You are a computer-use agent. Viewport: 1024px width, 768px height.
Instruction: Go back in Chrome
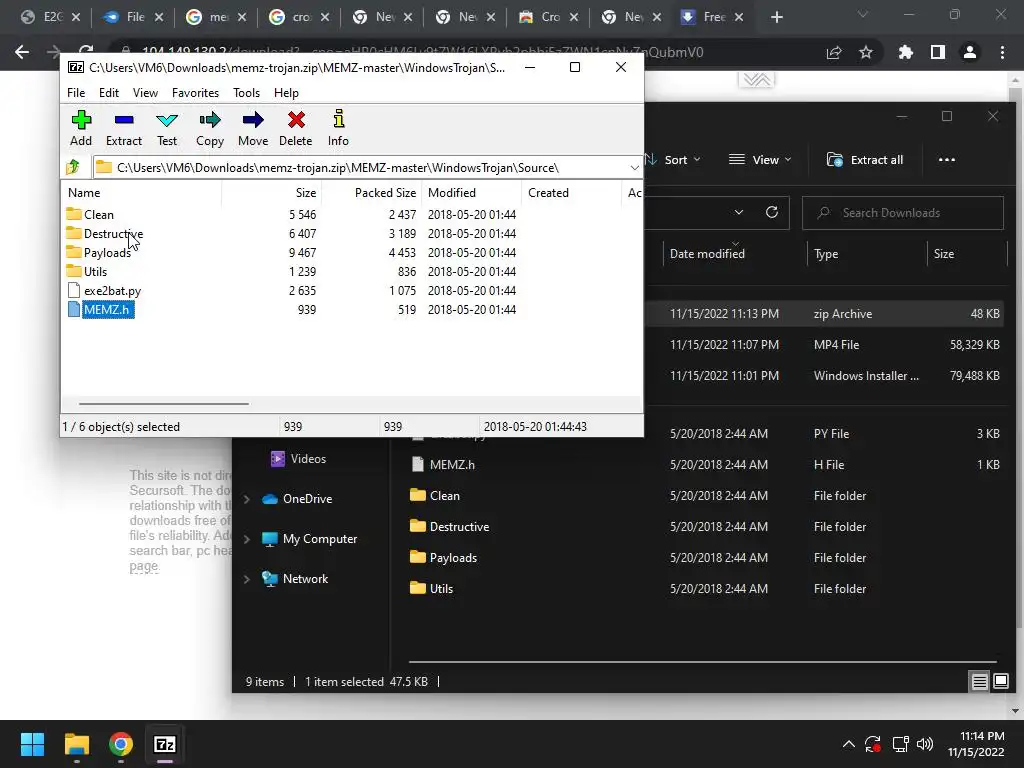(22, 52)
